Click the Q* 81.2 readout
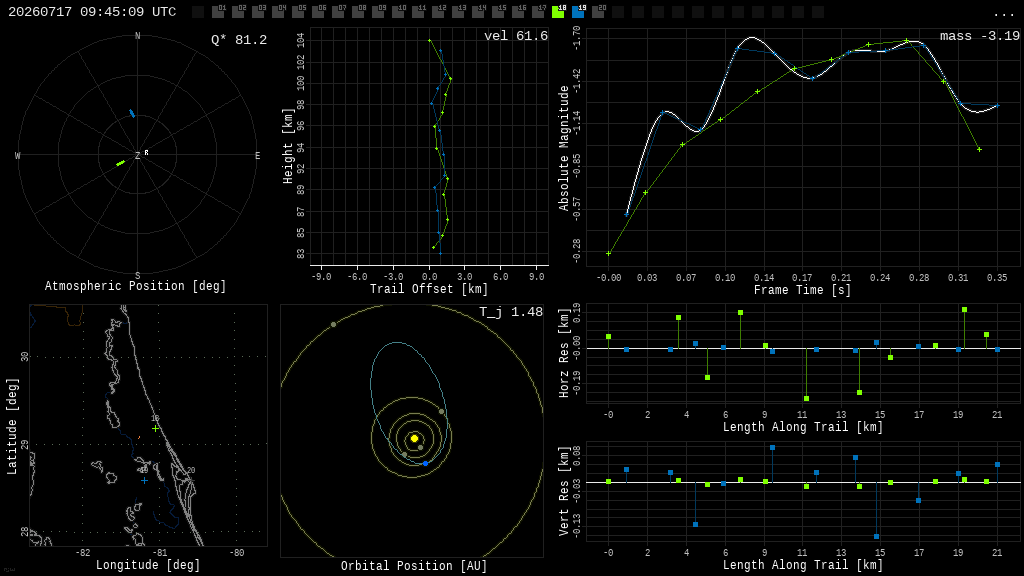Viewport: 1024px width, 576px height. 239,40
